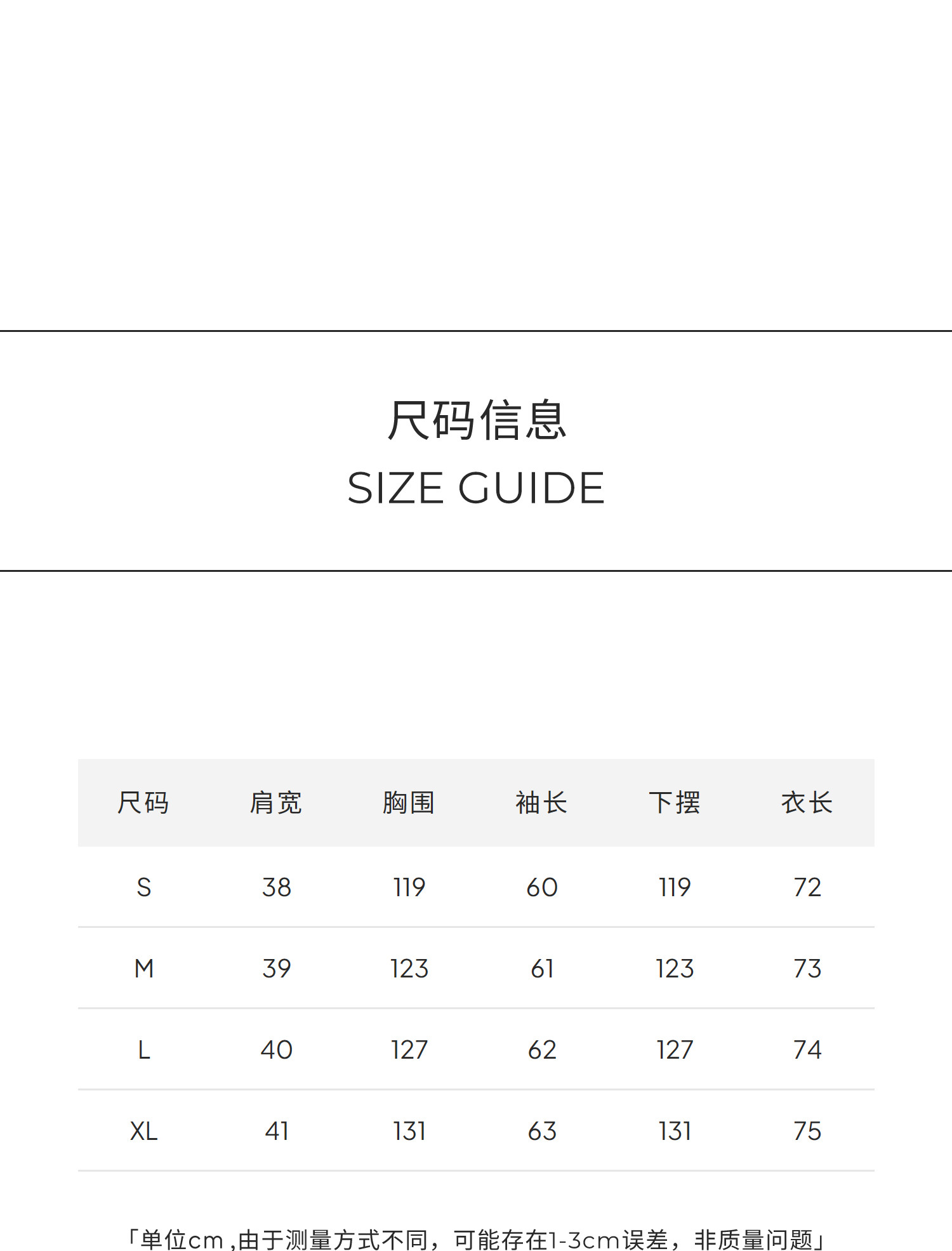Click the 单位cm measurement note
The width and height of the screenshot is (952, 1251).
point(476,1239)
